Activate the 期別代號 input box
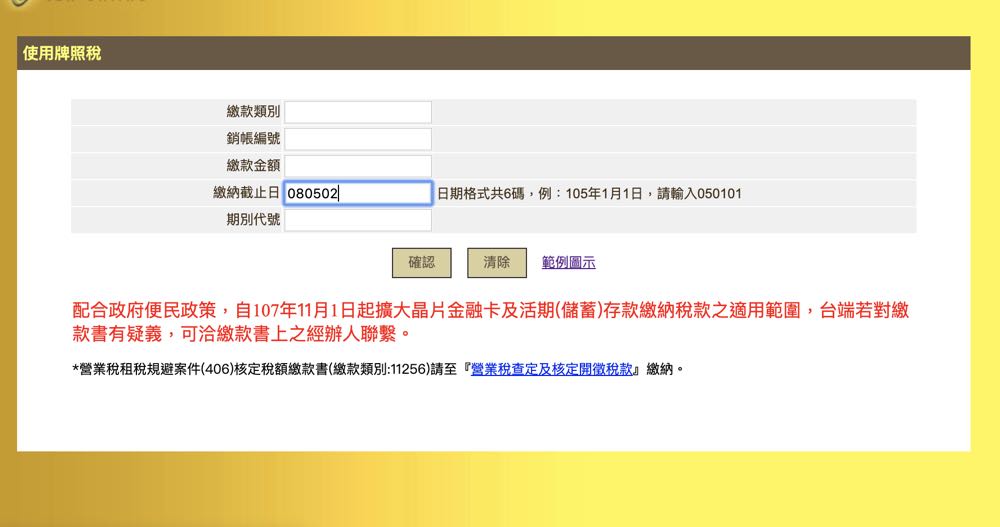1000x527 pixels. point(358,220)
